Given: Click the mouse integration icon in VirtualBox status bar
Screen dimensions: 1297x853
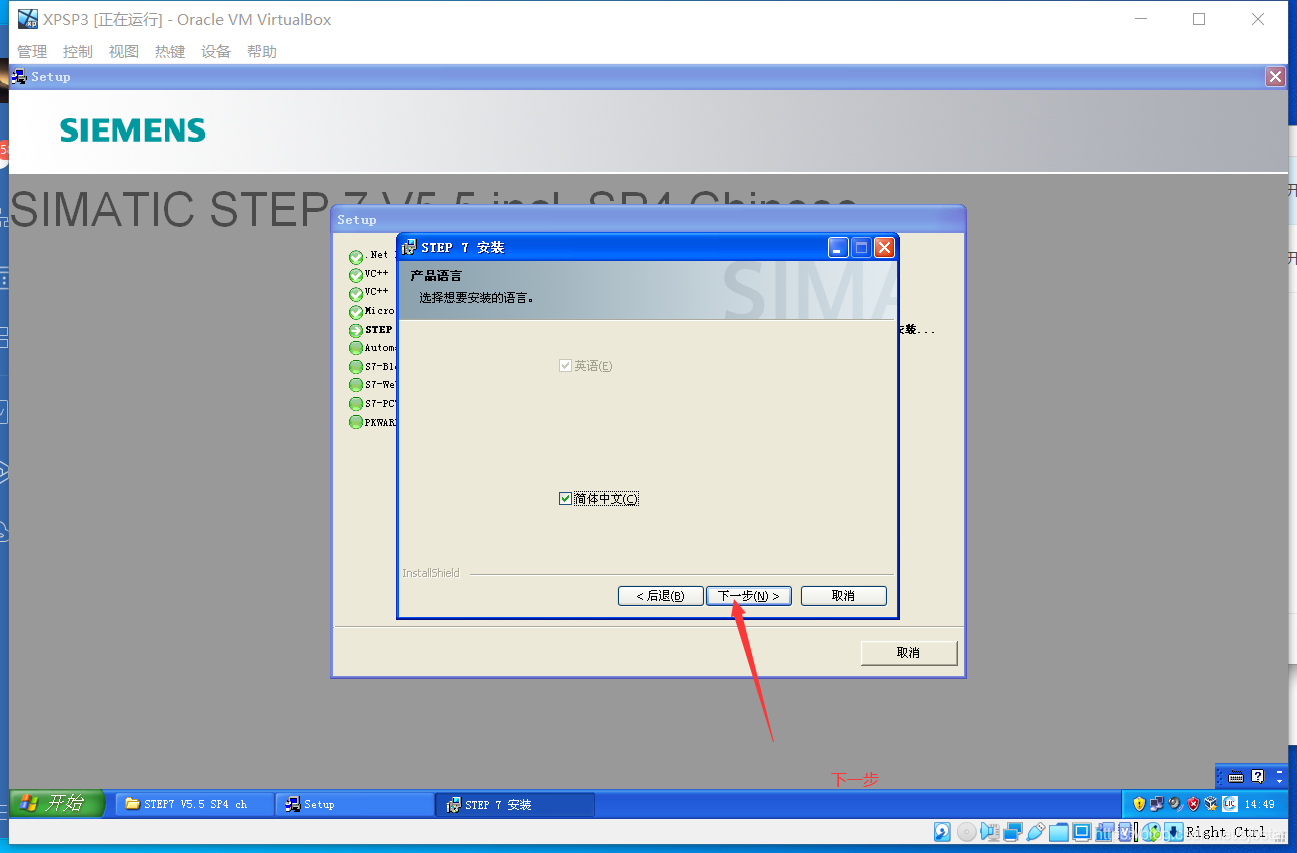Looking at the screenshot, I should [x=1151, y=831].
